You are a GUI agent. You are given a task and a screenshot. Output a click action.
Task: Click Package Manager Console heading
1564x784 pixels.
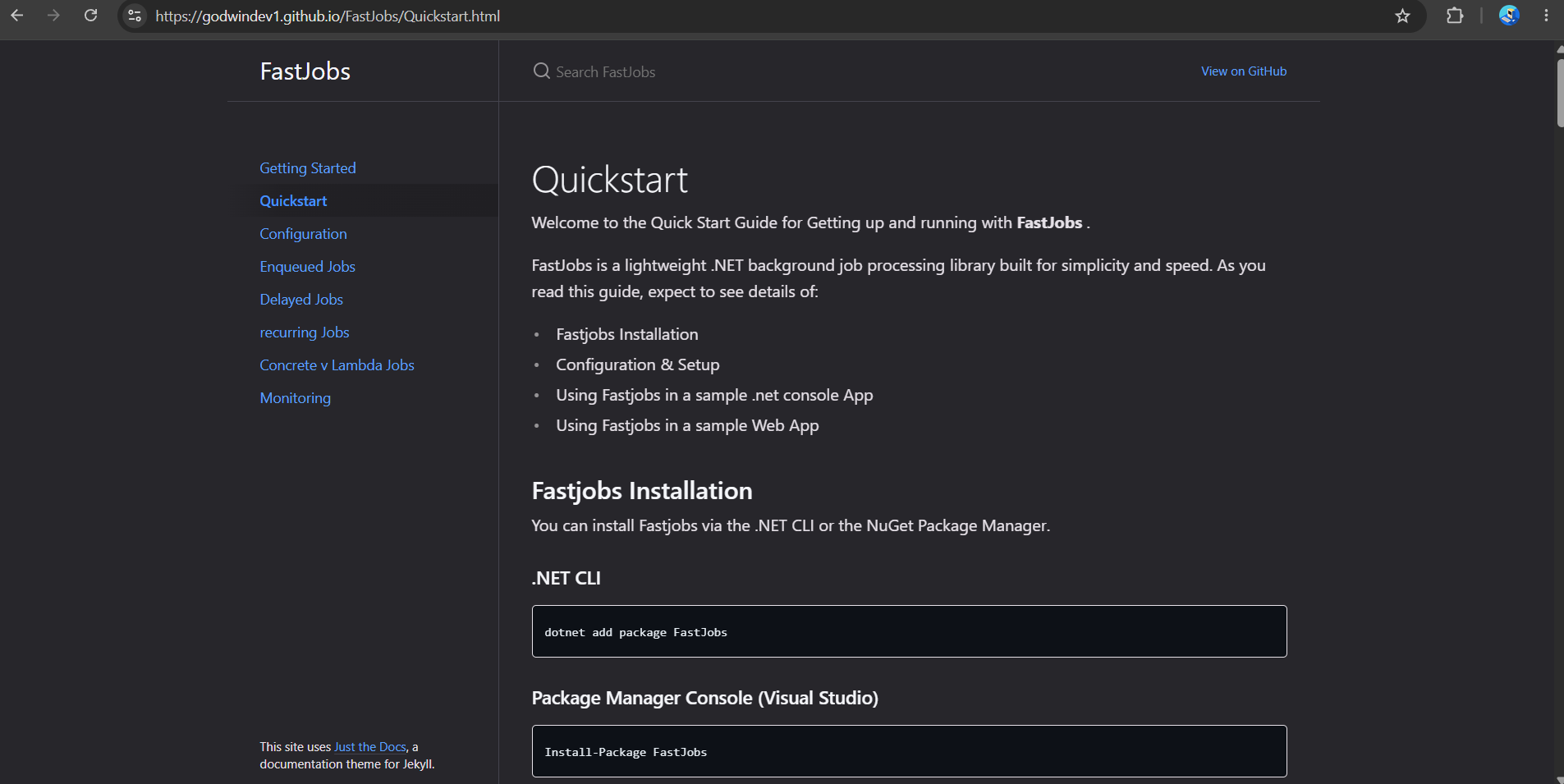[704, 698]
